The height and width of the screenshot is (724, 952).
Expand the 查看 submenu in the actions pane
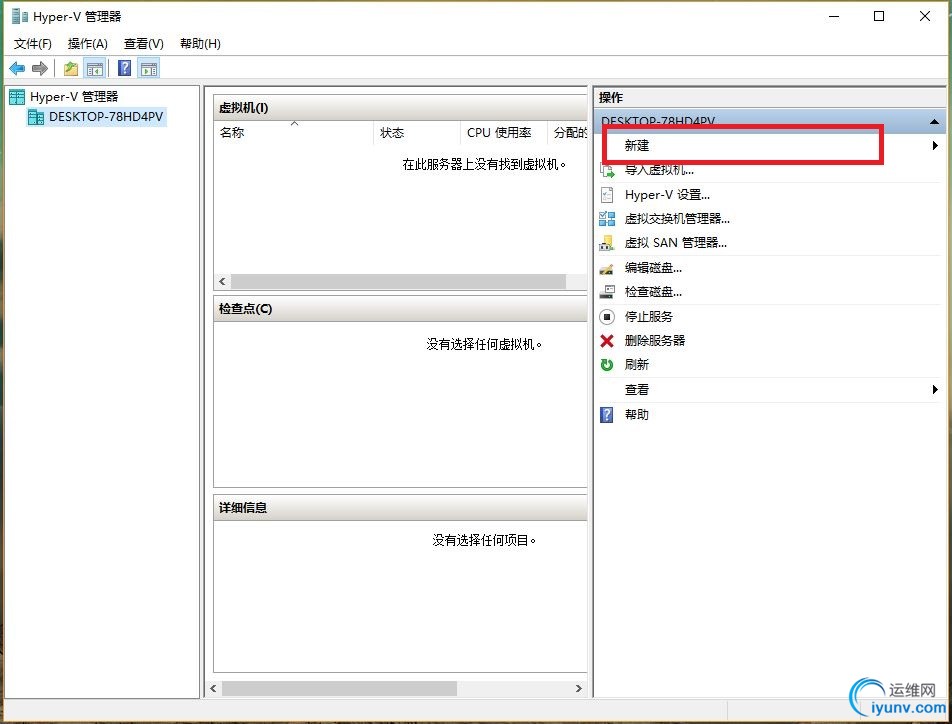[x=935, y=389]
